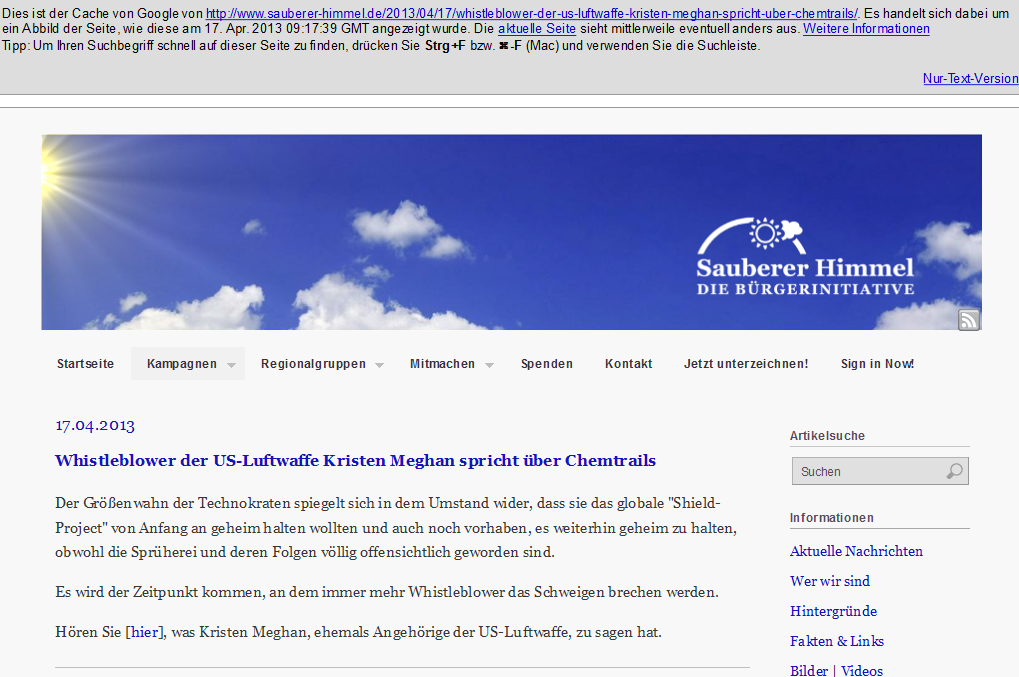Visit the 'Fakten & Links' sidebar link
The image size is (1019, 677).
tap(836, 641)
